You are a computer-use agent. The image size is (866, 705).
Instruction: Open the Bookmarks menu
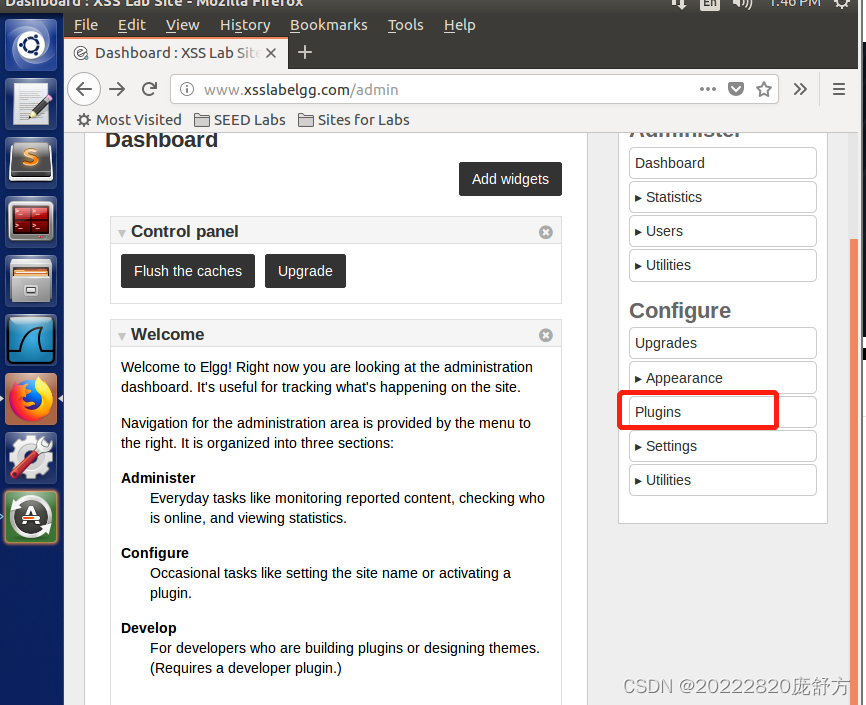[x=329, y=25]
